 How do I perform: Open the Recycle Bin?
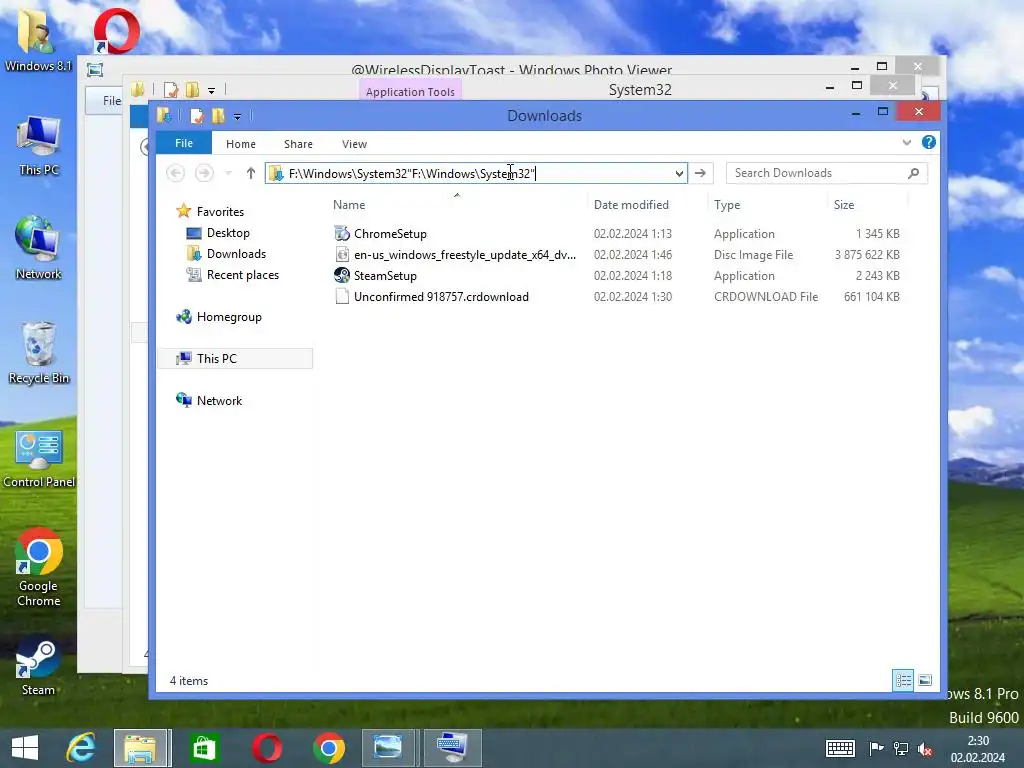point(39,353)
